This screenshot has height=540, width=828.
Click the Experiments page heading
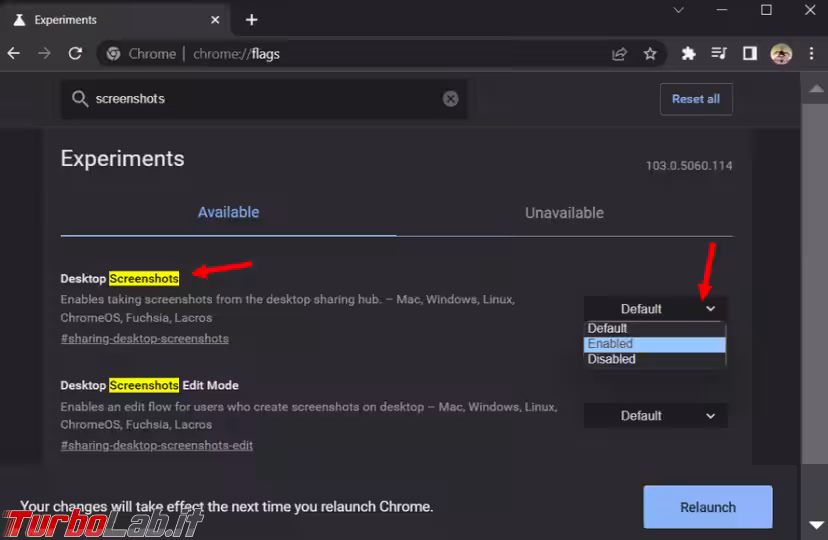point(123,158)
